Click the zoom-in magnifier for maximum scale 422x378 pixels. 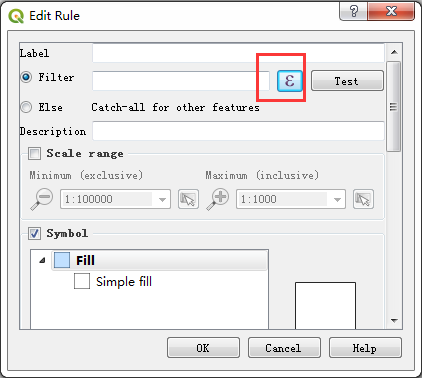click(217, 199)
